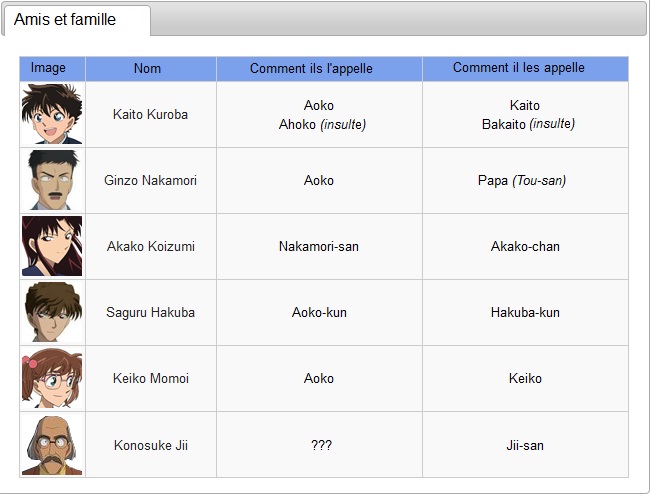Select the Saguru Hakuba name
The height and width of the screenshot is (500, 652).
150,312
